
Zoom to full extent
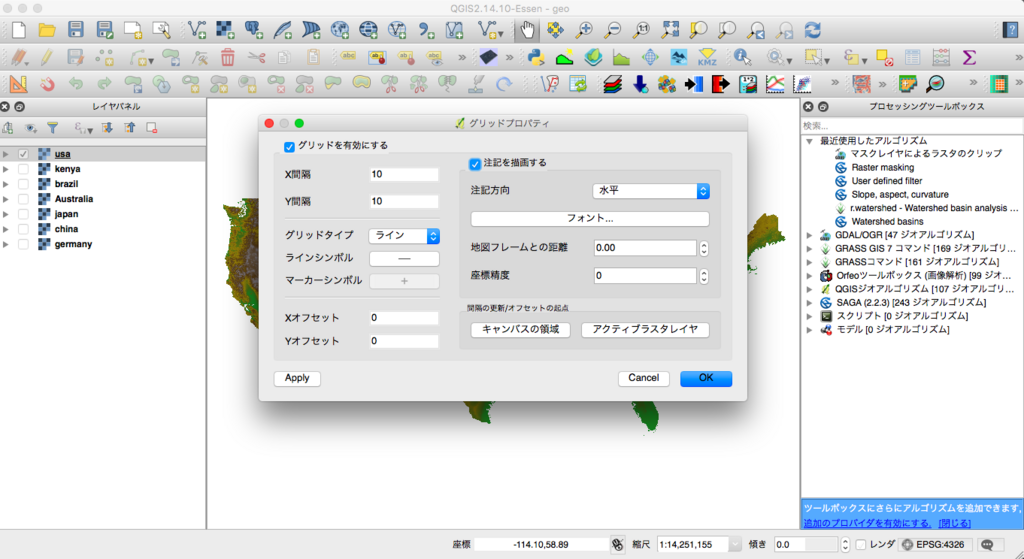point(670,29)
